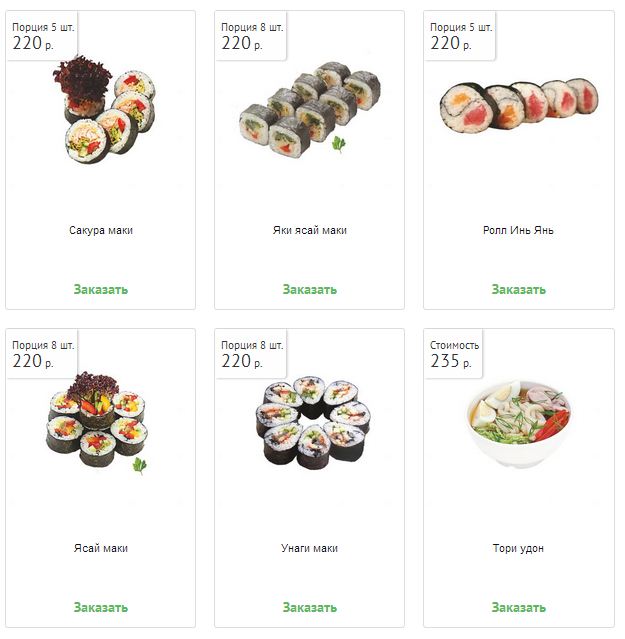Open the Тори удон bowl photo
The width and height of the screenshot is (625, 639).
click(x=519, y=424)
